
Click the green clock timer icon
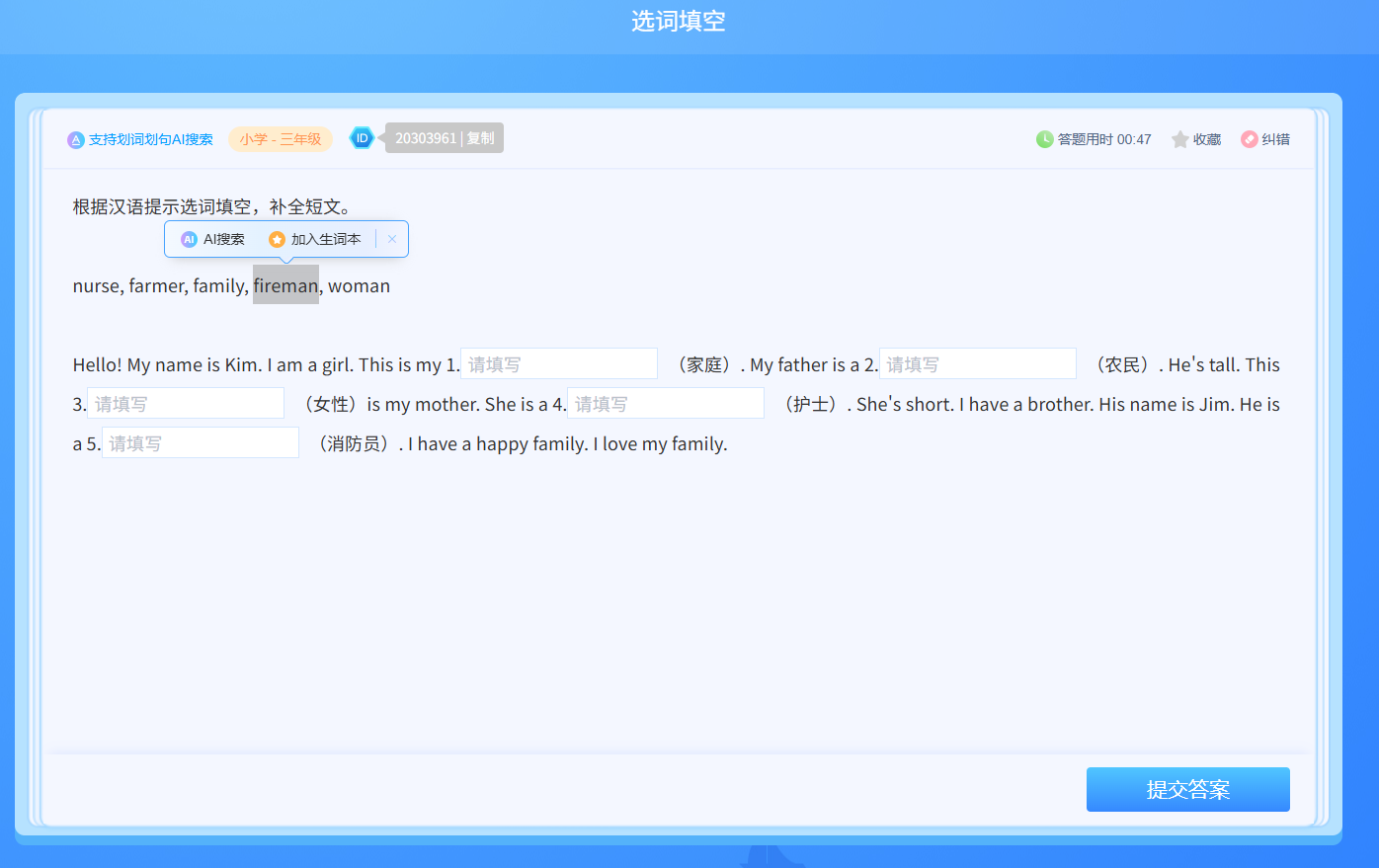pos(1044,139)
